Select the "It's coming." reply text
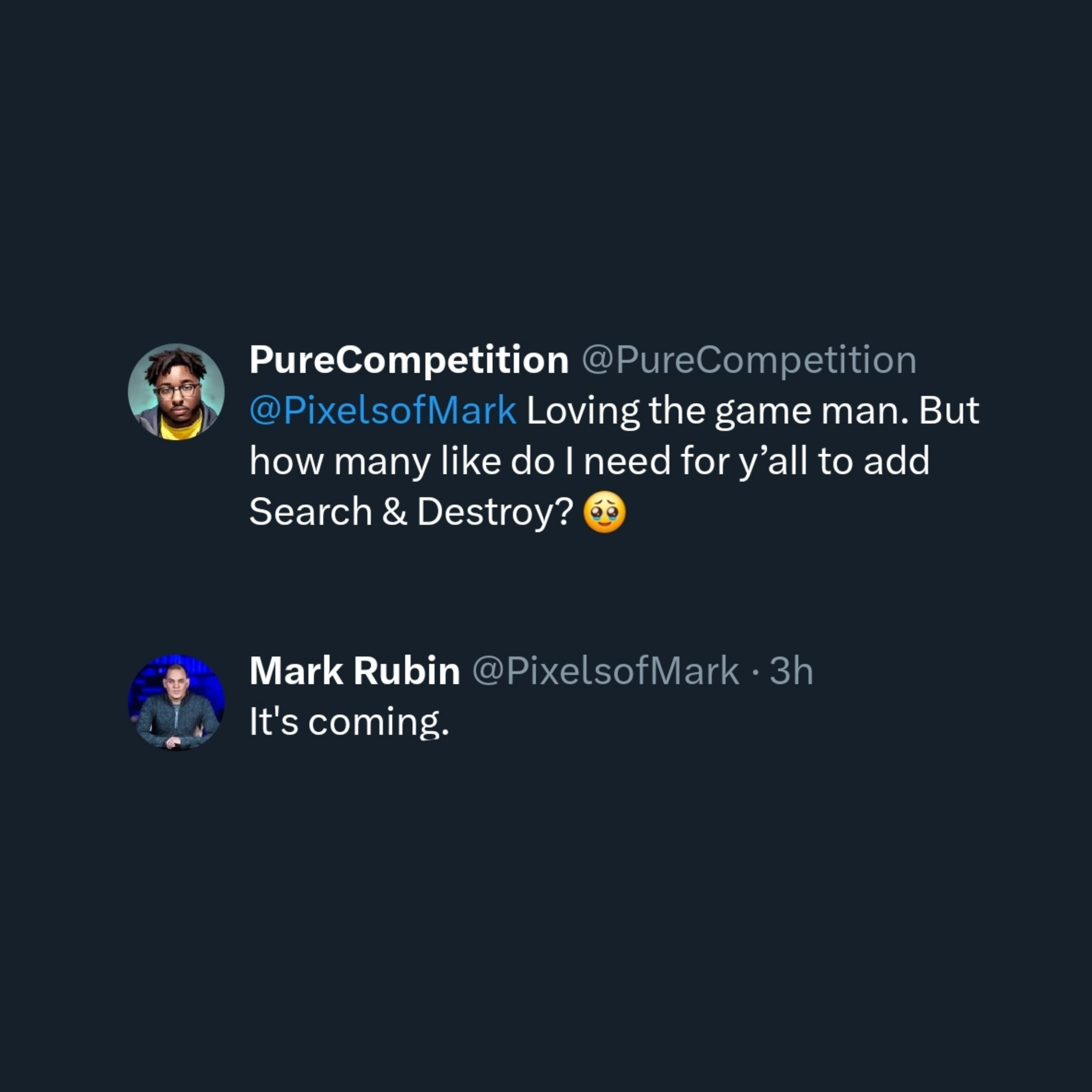 [x=349, y=722]
